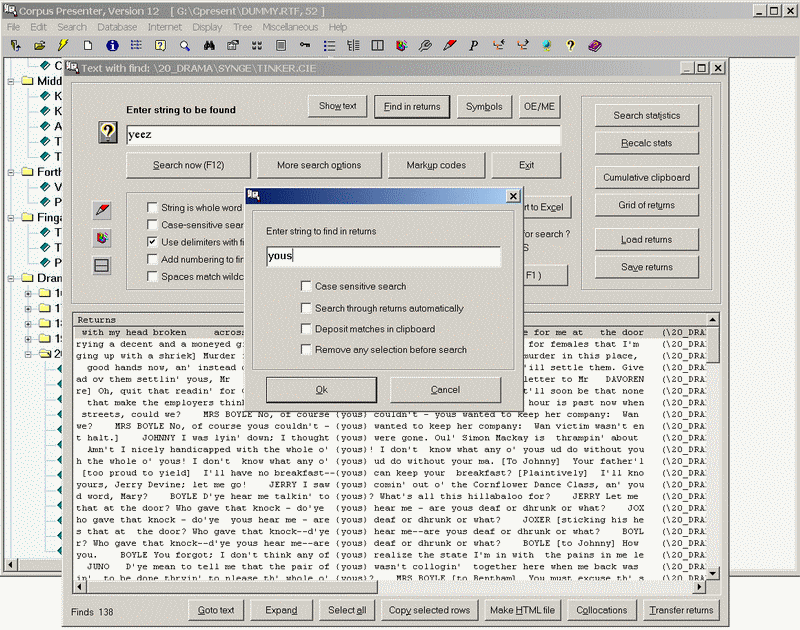Image resolution: width=800 pixels, height=630 pixels.
Task: Enable Case sensitive search checkbox in dialog
Action: click(307, 287)
